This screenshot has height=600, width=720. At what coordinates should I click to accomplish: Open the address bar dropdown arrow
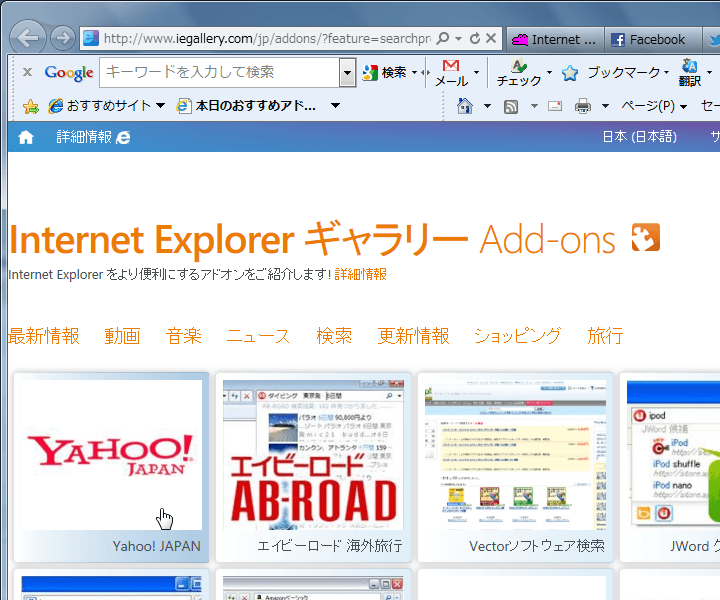[x=458, y=39]
